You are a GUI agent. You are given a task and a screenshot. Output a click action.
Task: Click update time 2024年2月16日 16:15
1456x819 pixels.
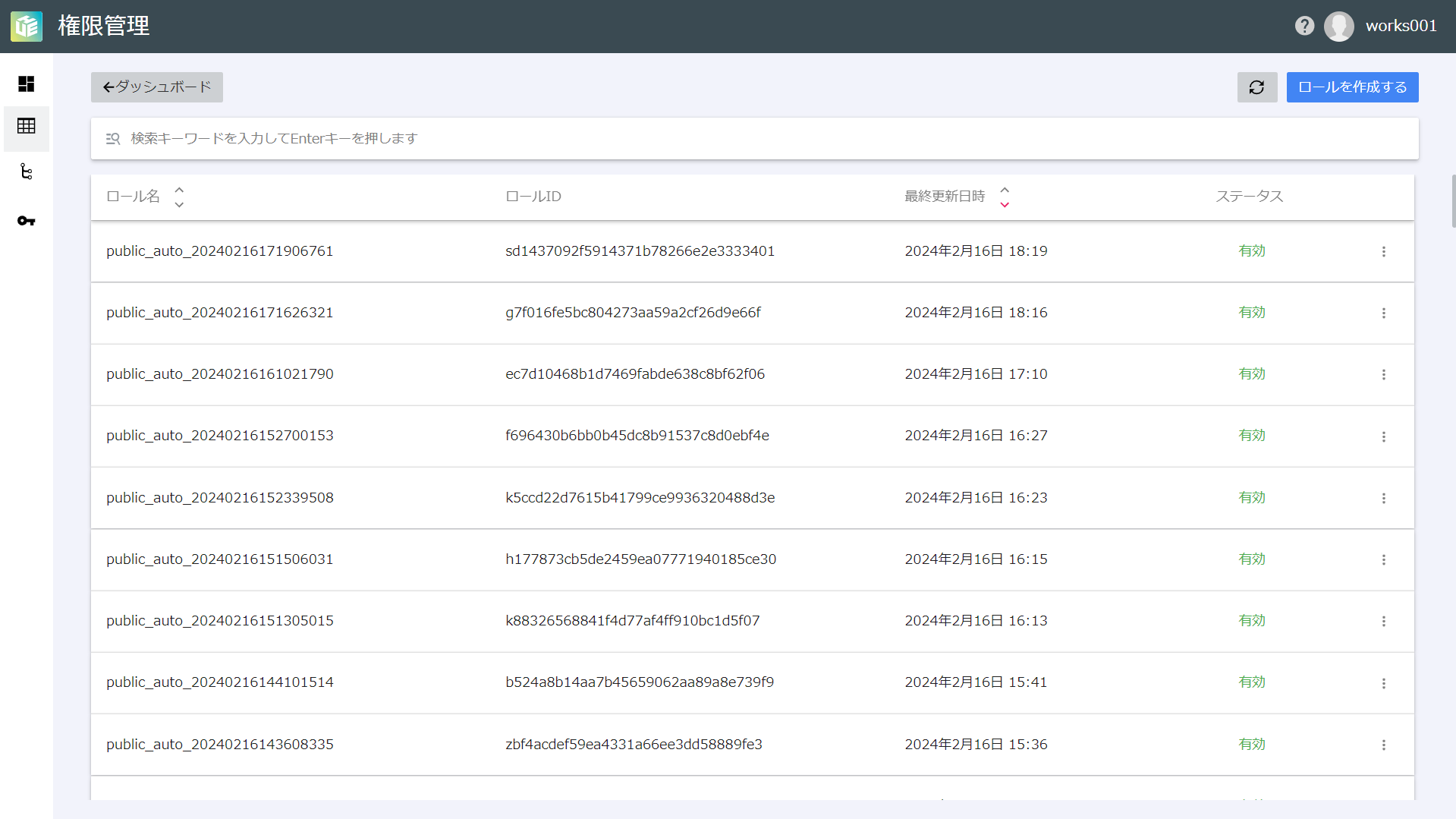click(x=976, y=559)
